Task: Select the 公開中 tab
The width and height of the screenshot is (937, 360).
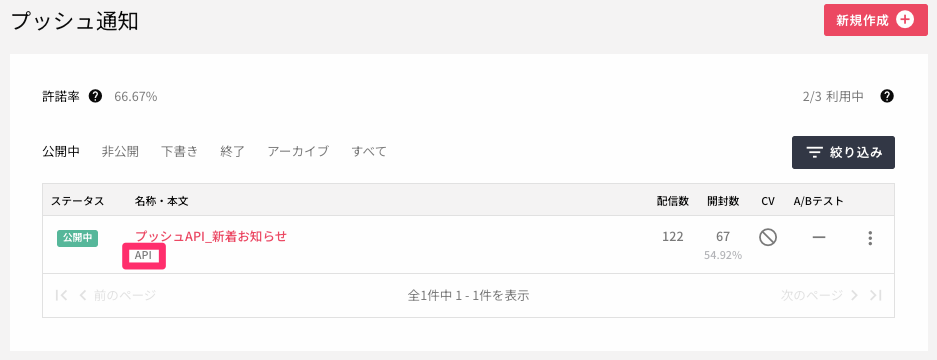Action: 61,152
